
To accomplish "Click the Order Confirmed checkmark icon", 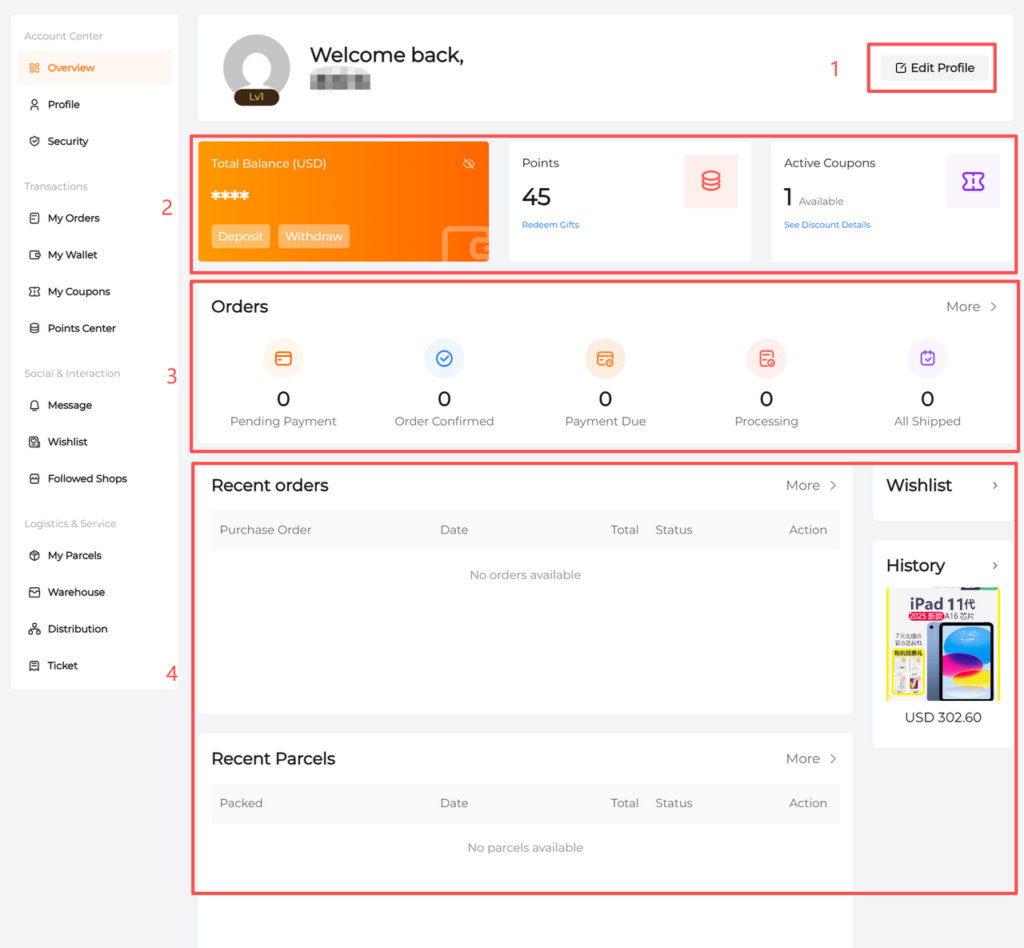I will (x=444, y=358).
